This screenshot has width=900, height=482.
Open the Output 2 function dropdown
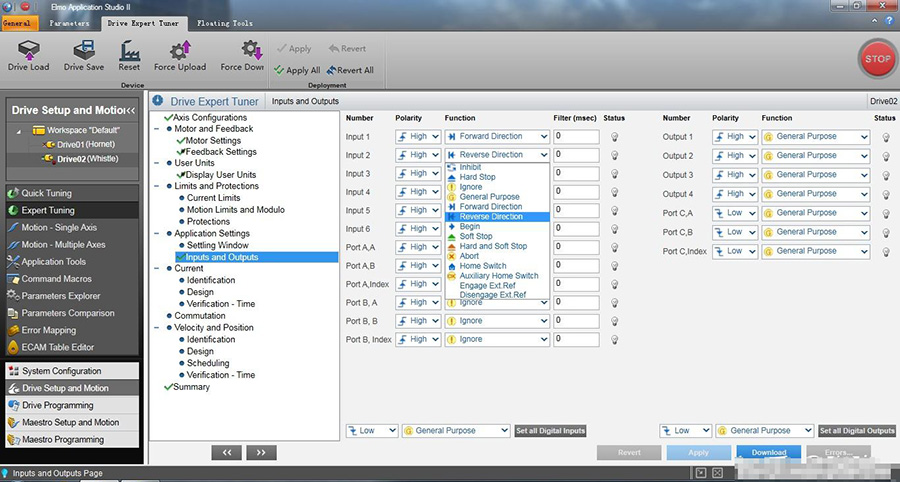pos(815,156)
